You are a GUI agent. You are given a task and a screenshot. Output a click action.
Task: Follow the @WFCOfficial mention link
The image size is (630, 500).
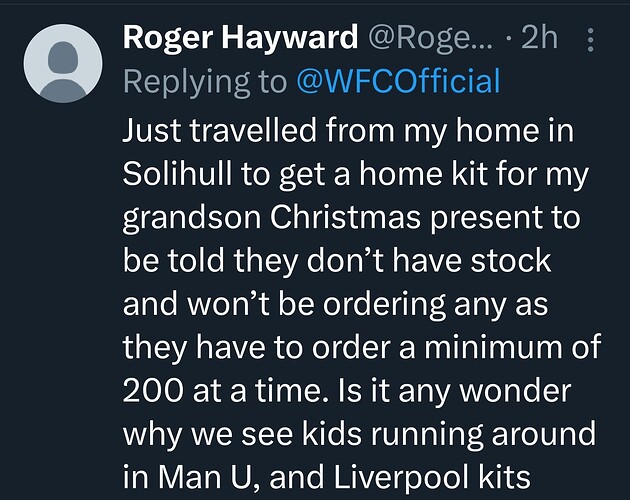pyautogui.click(x=399, y=81)
